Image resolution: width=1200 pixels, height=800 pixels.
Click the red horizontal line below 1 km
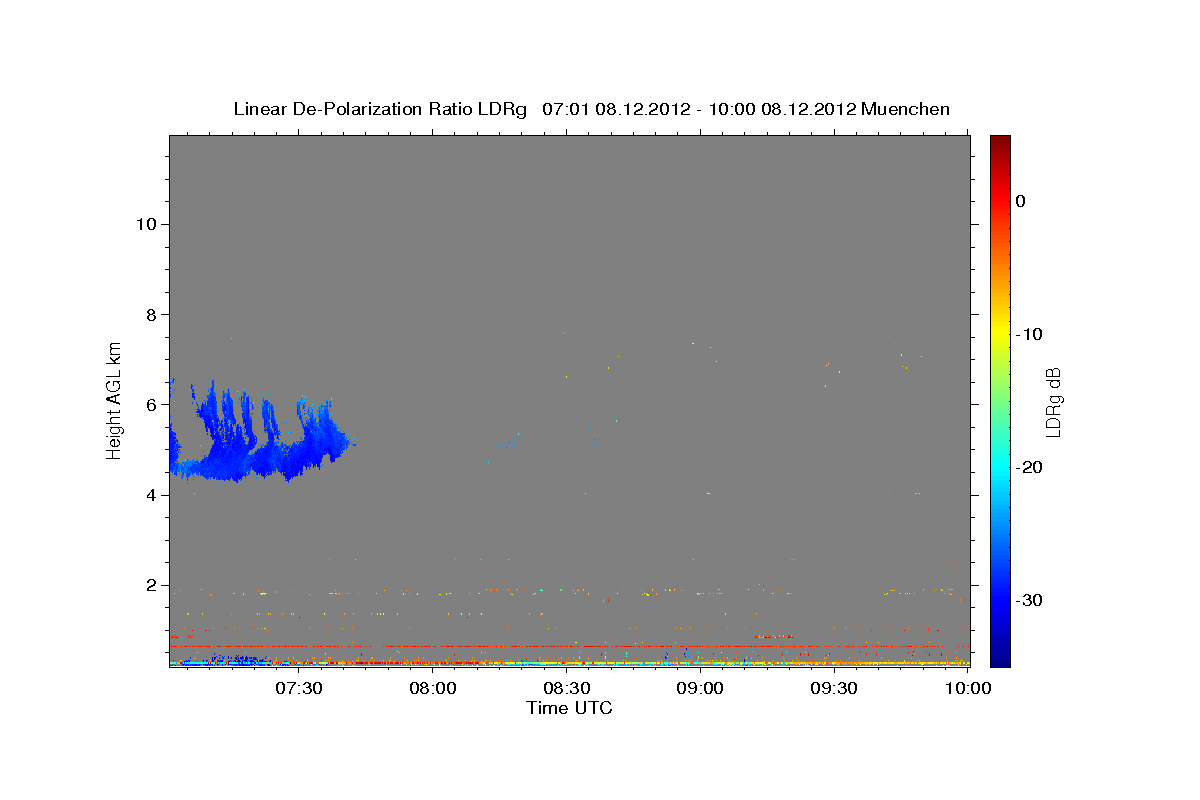point(569,646)
